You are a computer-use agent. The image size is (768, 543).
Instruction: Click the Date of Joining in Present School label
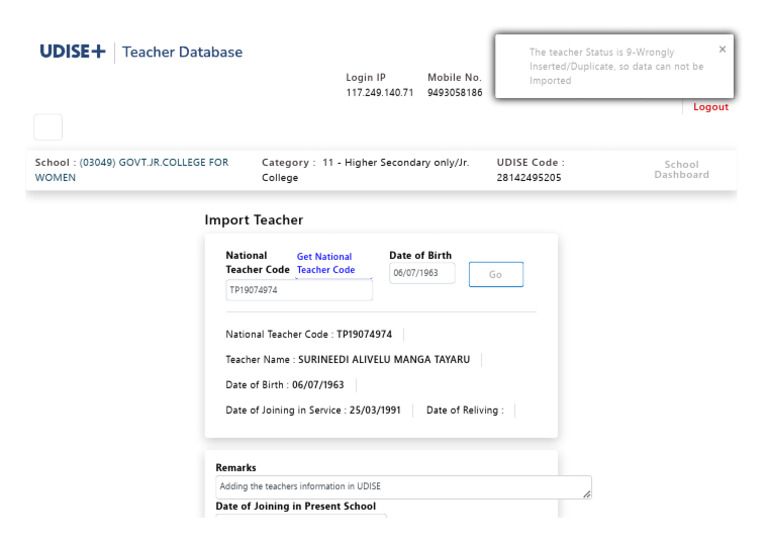296,506
